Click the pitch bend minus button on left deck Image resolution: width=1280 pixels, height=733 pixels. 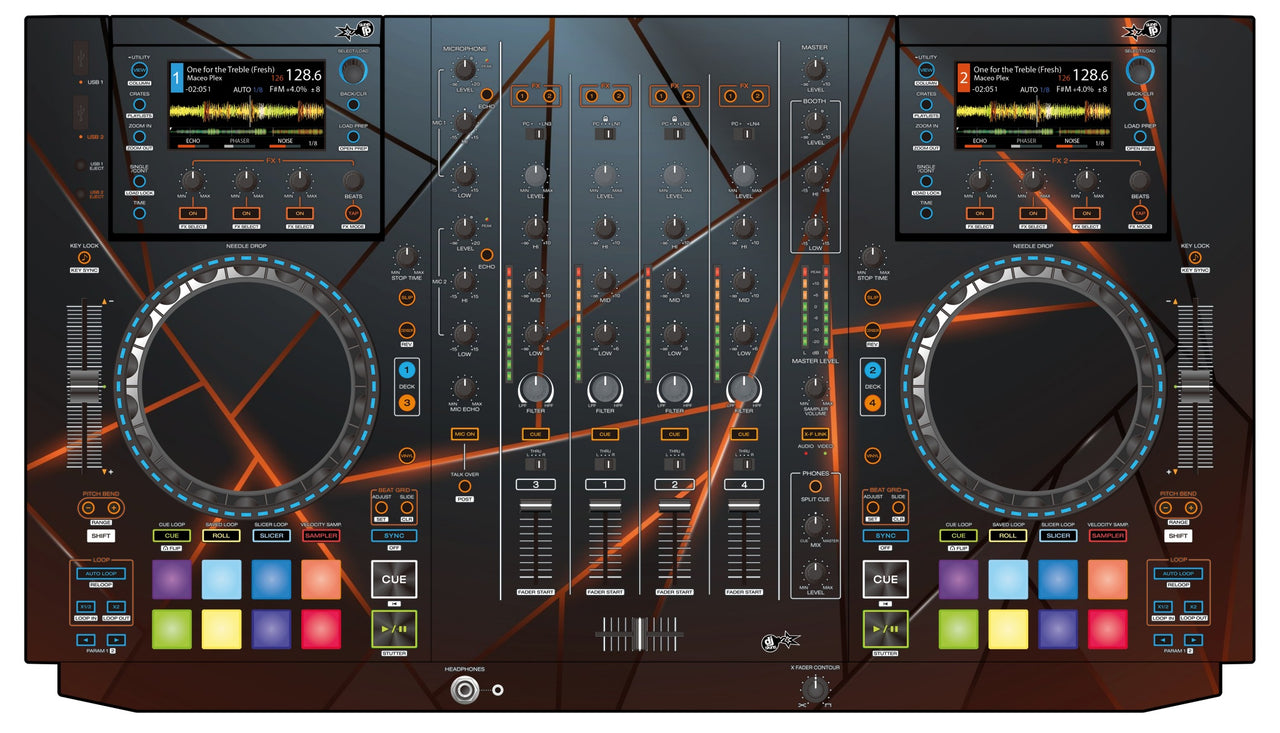coord(89,508)
